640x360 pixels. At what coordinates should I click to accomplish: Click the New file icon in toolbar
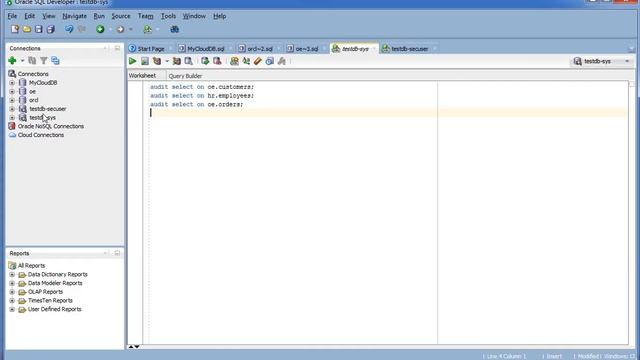click(15, 29)
